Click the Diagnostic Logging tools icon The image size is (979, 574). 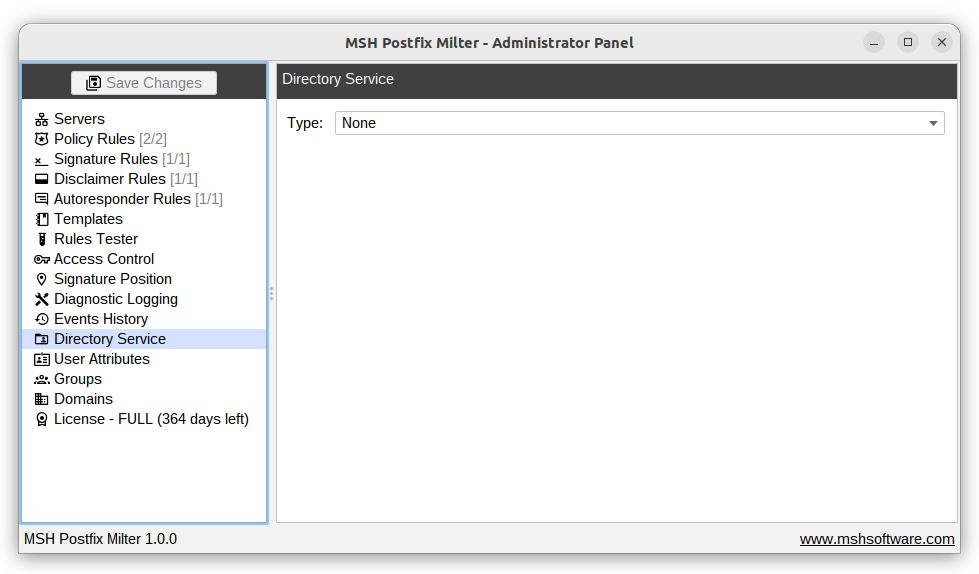click(x=41, y=299)
